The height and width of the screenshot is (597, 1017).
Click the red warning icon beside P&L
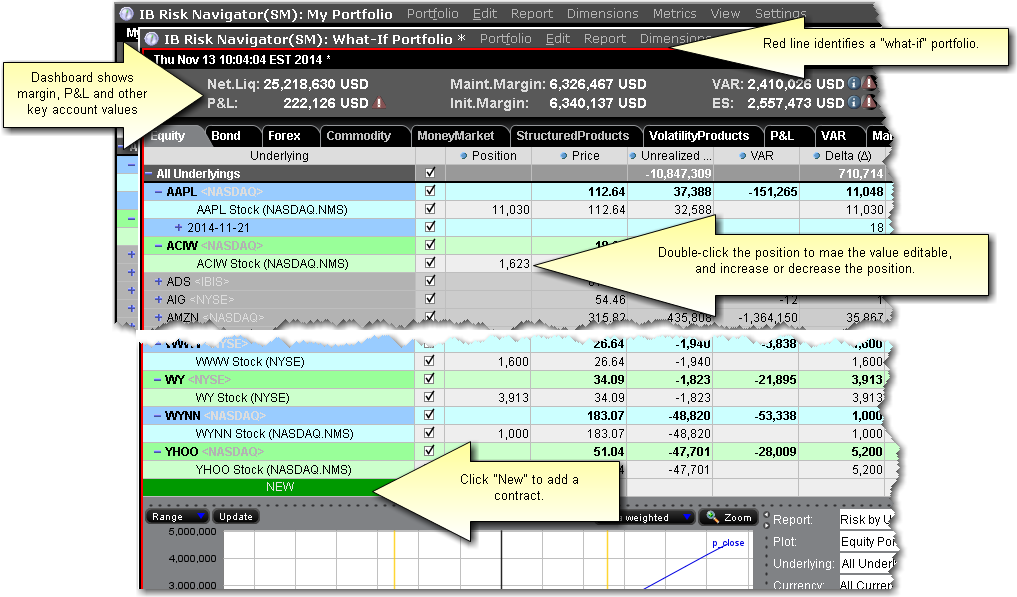tap(379, 103)
